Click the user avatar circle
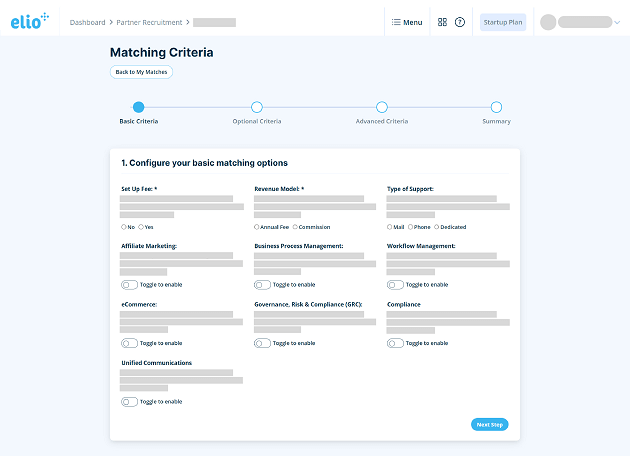The height and width of the screenshot is (456, 630). (x=548, y=22)
